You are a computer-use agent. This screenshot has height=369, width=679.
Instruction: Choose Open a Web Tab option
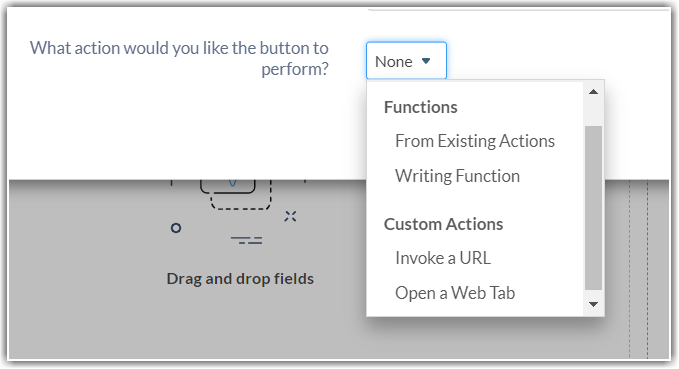tap(455, 293)
